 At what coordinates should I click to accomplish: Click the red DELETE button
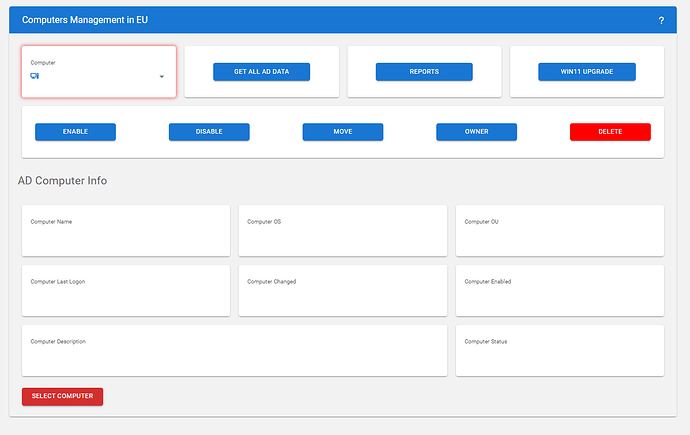(610, 132)
